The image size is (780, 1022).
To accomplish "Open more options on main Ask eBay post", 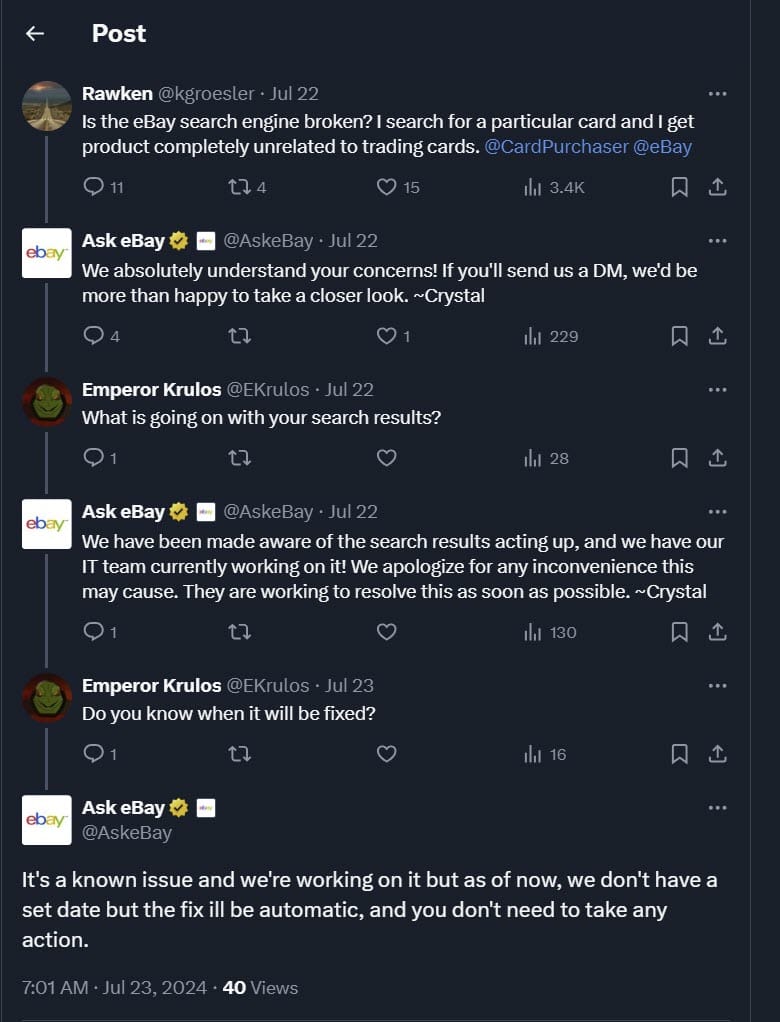I will pyautogui.click(x=717, y=807).
